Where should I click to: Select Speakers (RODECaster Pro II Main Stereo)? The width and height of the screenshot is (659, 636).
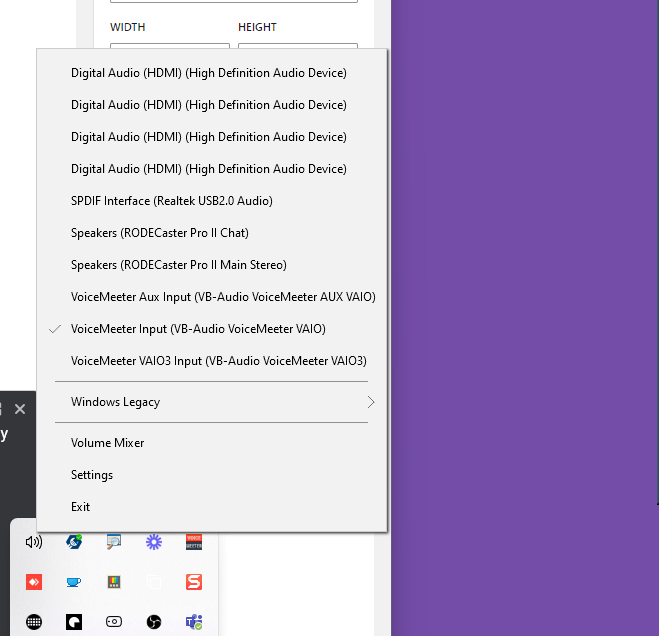pos(212,265)
